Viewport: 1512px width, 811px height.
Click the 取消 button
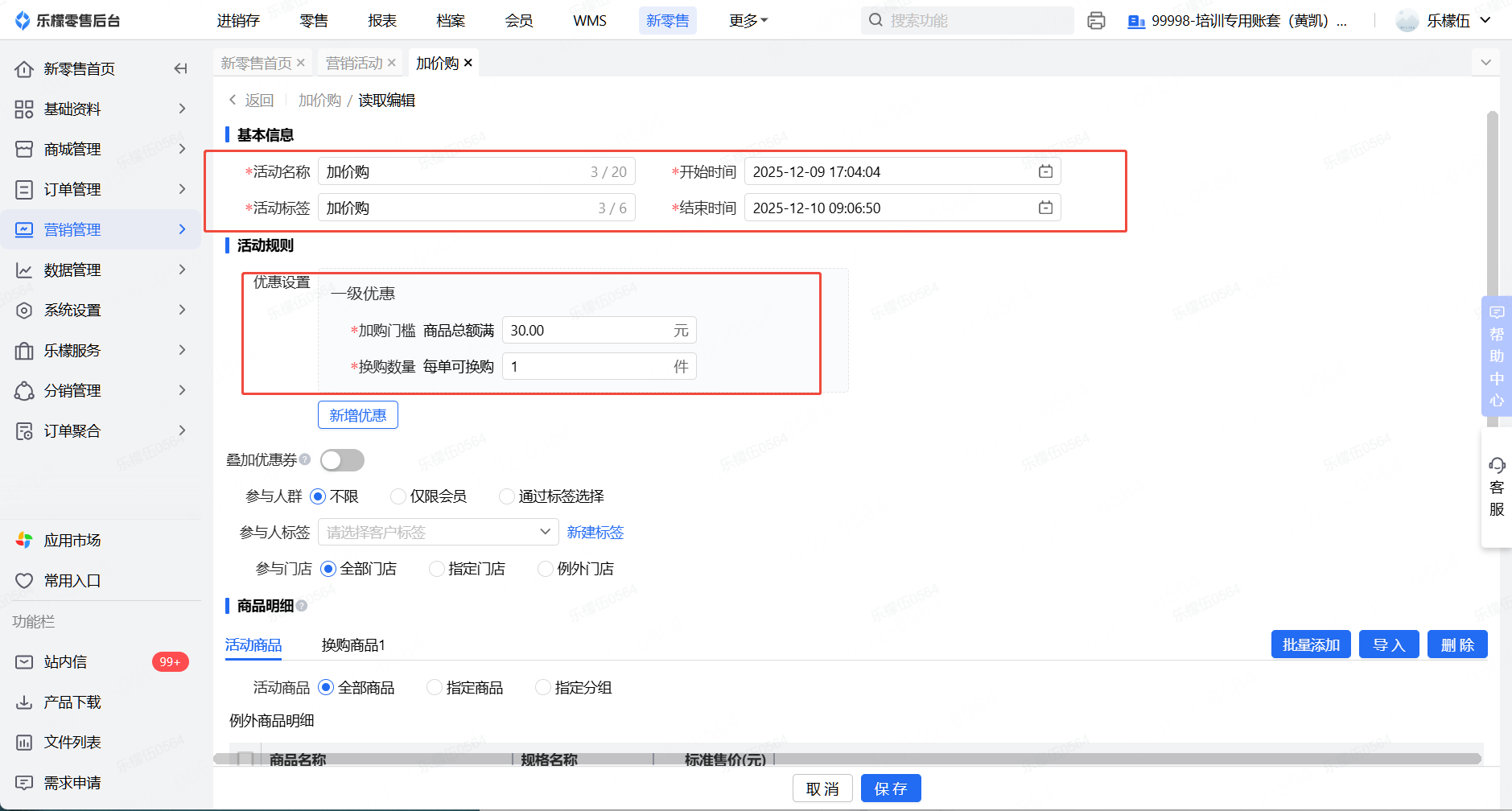(822, 788)
